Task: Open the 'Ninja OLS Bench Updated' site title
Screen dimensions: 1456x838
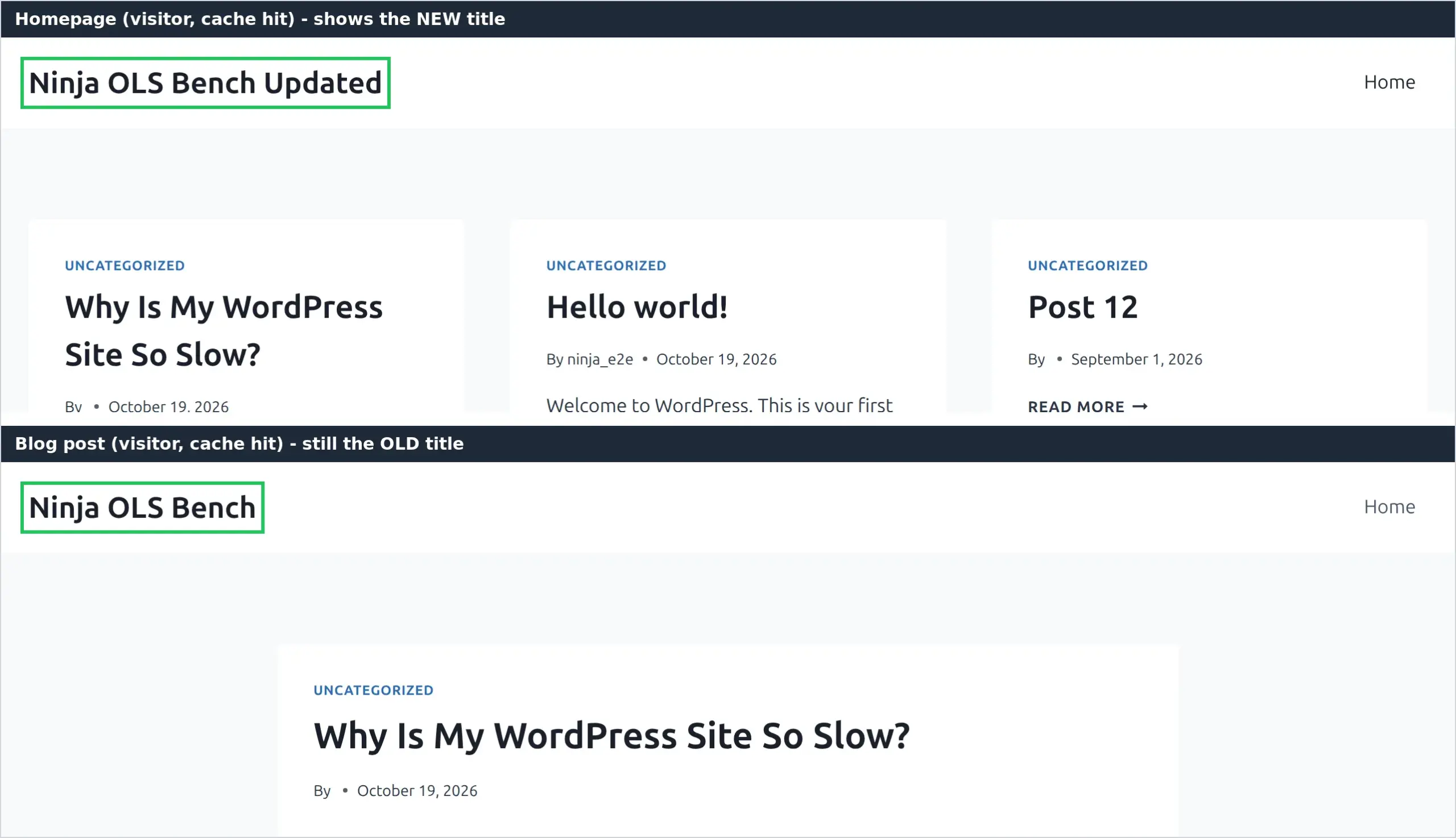Action: (205, 84)
